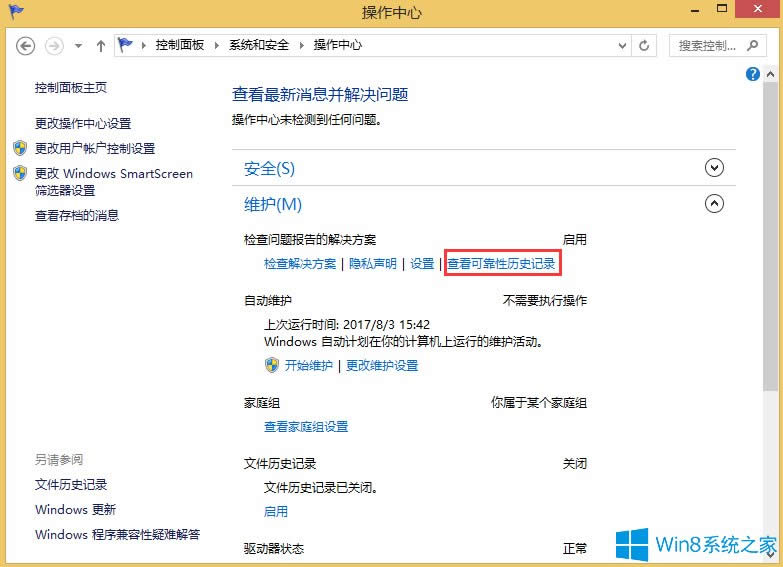The height and width of the screenshot is (567, 783).
Task: Open the address bar history dropdown
Action: pos(619,46)
